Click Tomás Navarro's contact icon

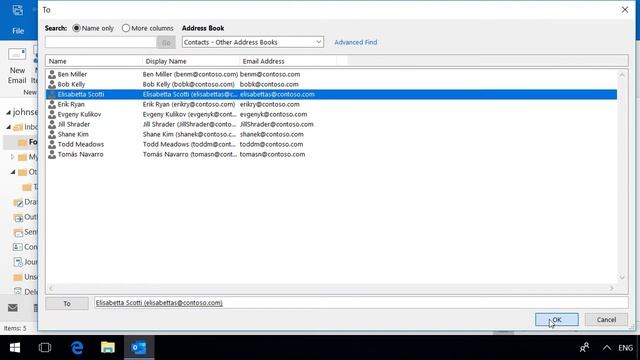52,154
